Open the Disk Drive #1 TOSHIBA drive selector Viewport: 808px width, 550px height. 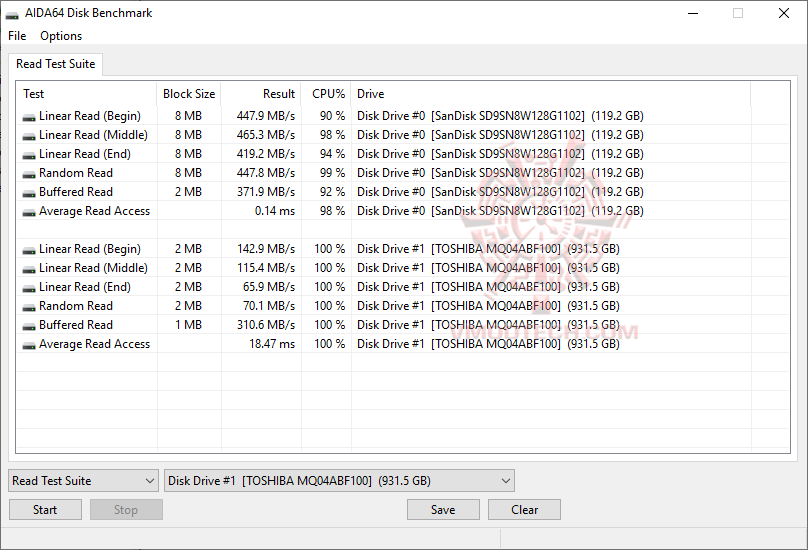point(339,480)
